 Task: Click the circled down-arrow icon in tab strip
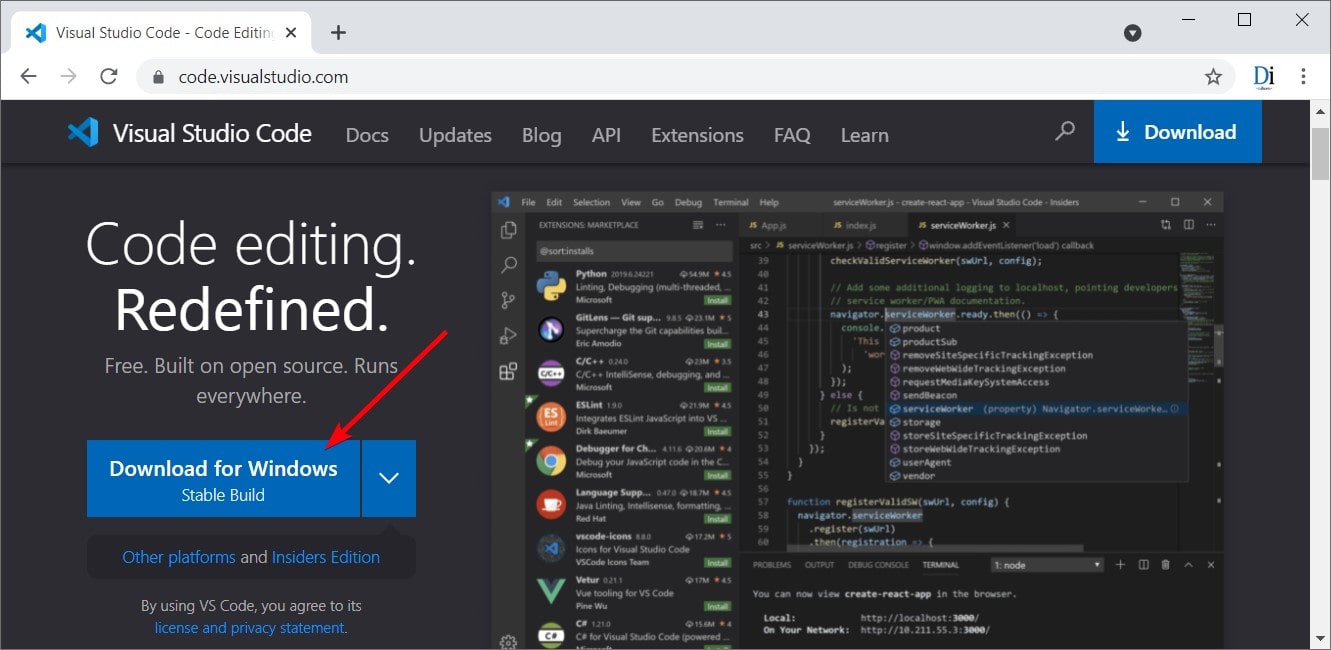click(1133, 32)
